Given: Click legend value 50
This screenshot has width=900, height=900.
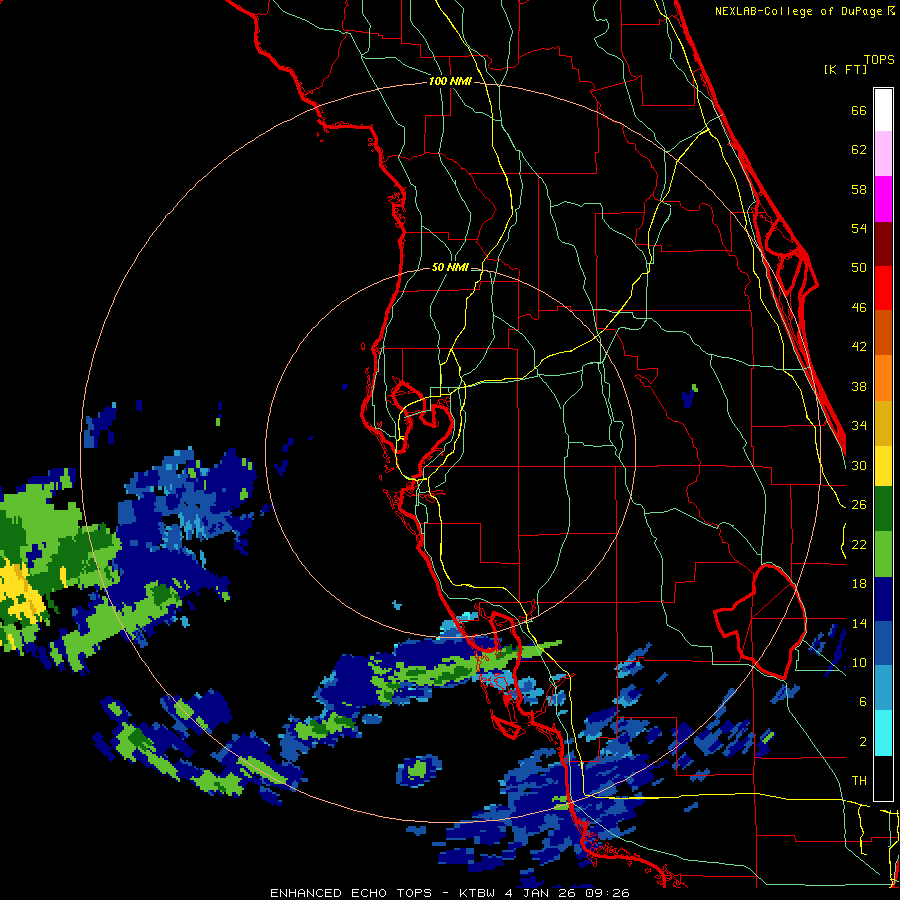Looking at the screenshot, I should pos(859,268).
